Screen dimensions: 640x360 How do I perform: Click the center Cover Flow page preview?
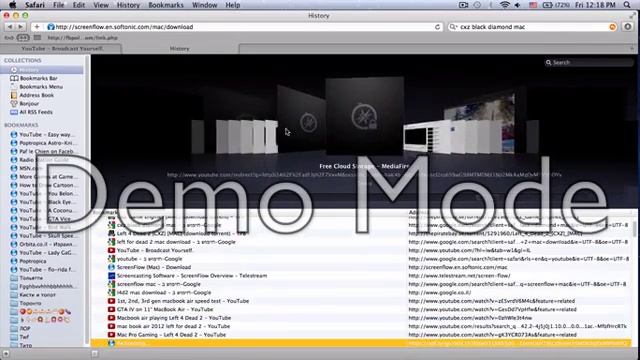pos(364,116)
